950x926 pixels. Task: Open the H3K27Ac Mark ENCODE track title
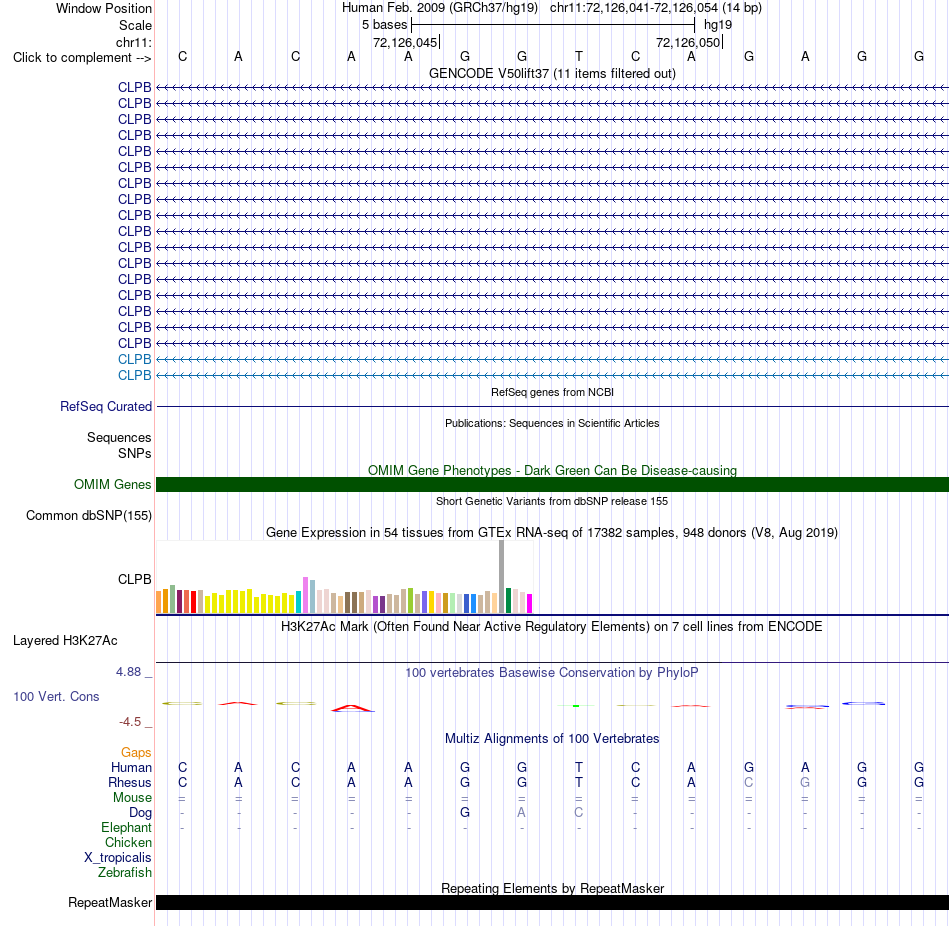point(552,627)
